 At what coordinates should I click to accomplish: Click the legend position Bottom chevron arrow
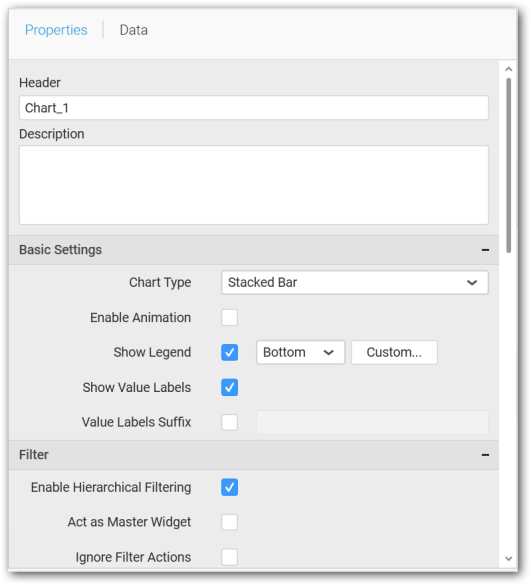coord(328,352)
